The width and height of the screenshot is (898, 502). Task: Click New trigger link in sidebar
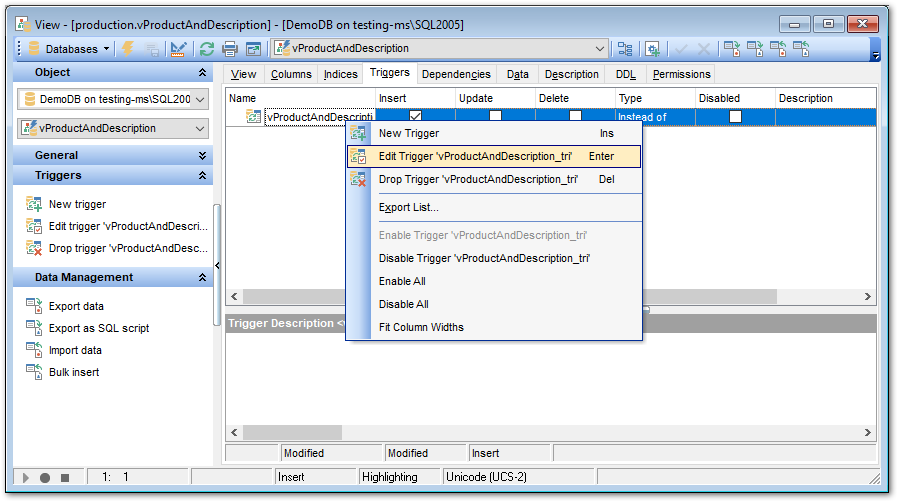77,204
